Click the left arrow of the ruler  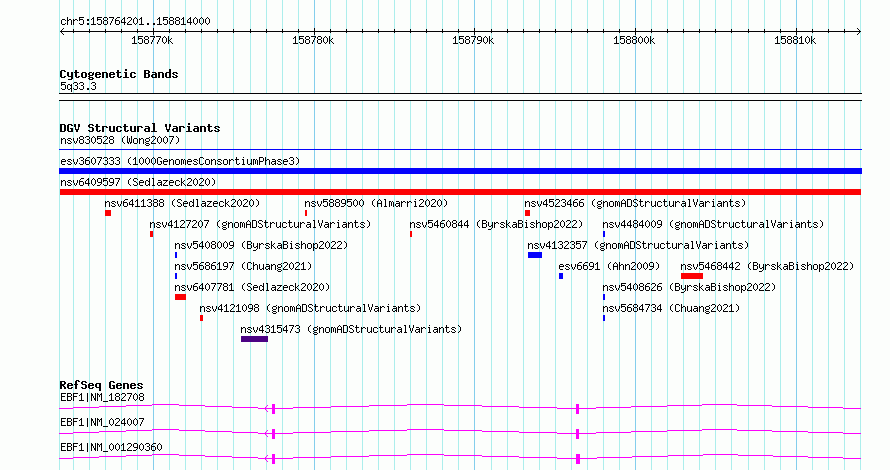(x=62, y=32)
